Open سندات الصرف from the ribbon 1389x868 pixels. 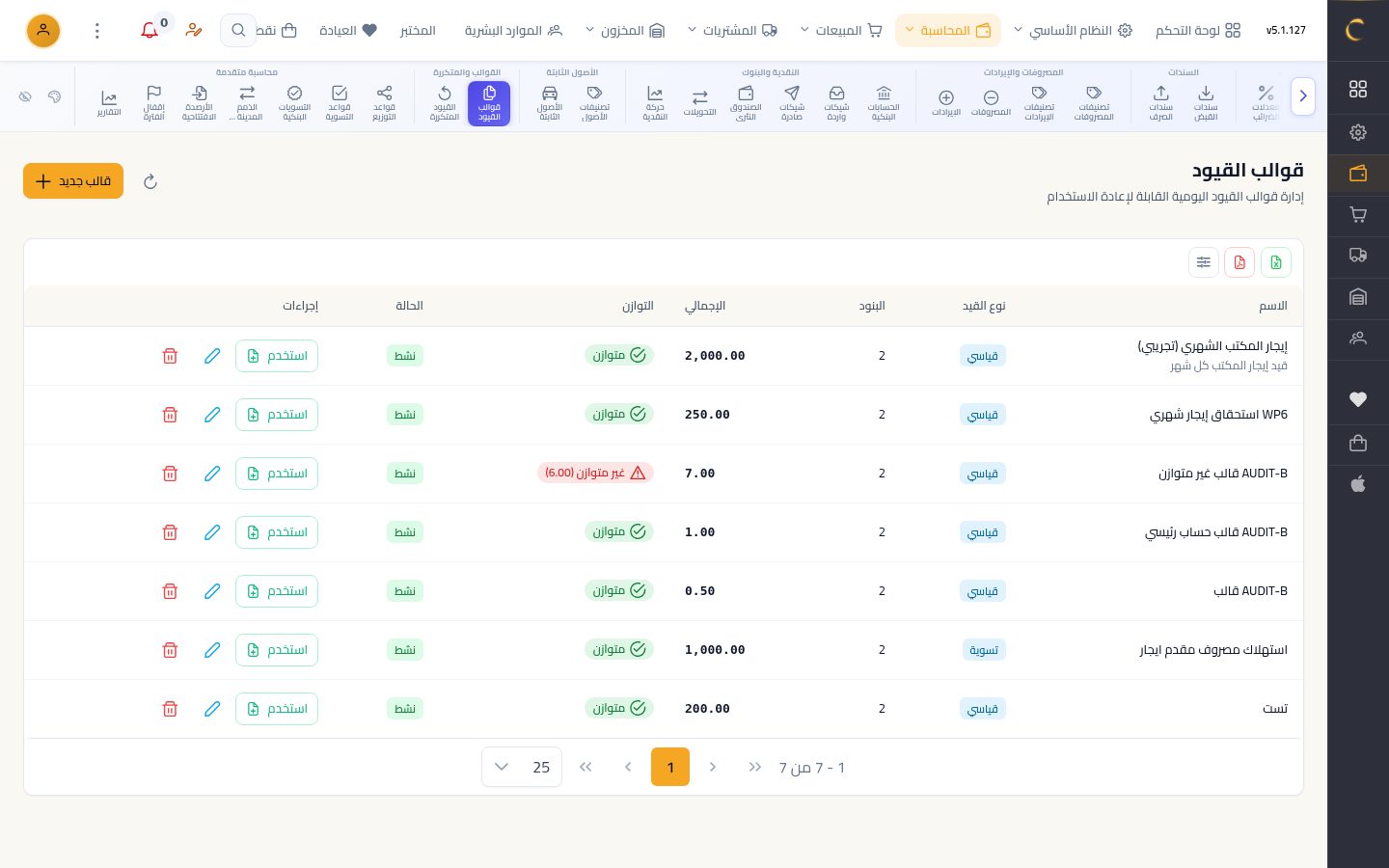click(1160, 103)
